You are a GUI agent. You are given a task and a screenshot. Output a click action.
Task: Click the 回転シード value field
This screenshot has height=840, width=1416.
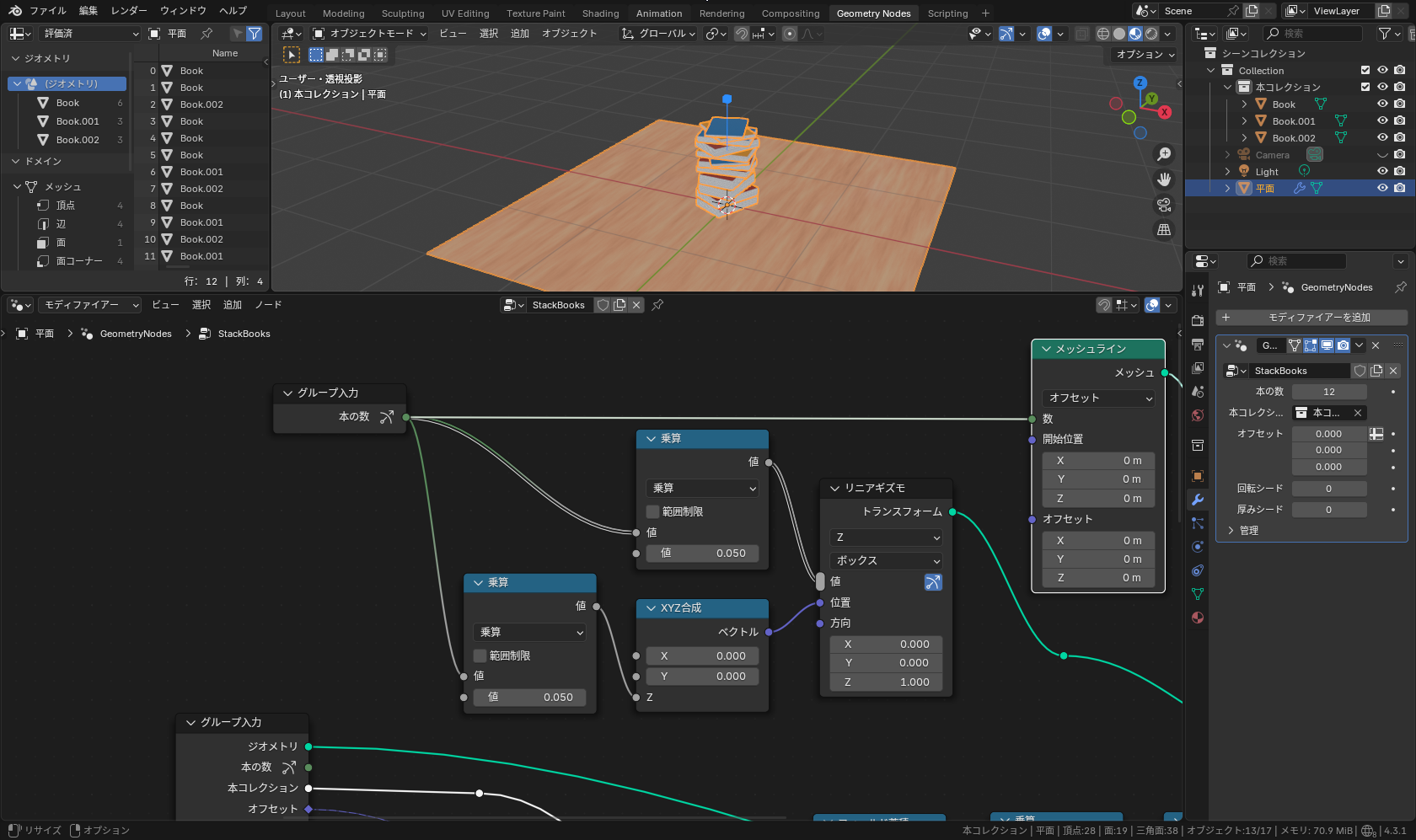[x=1329, y=489]
